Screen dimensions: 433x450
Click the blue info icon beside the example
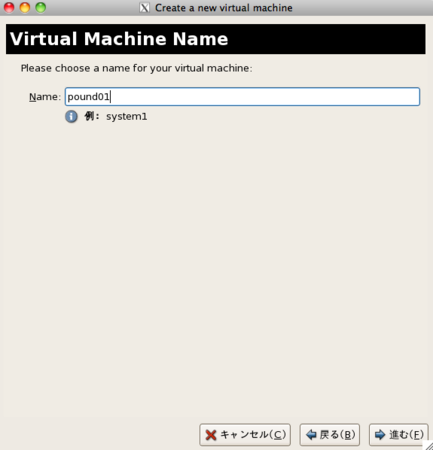pyautogui.click(x=71, y=117)
